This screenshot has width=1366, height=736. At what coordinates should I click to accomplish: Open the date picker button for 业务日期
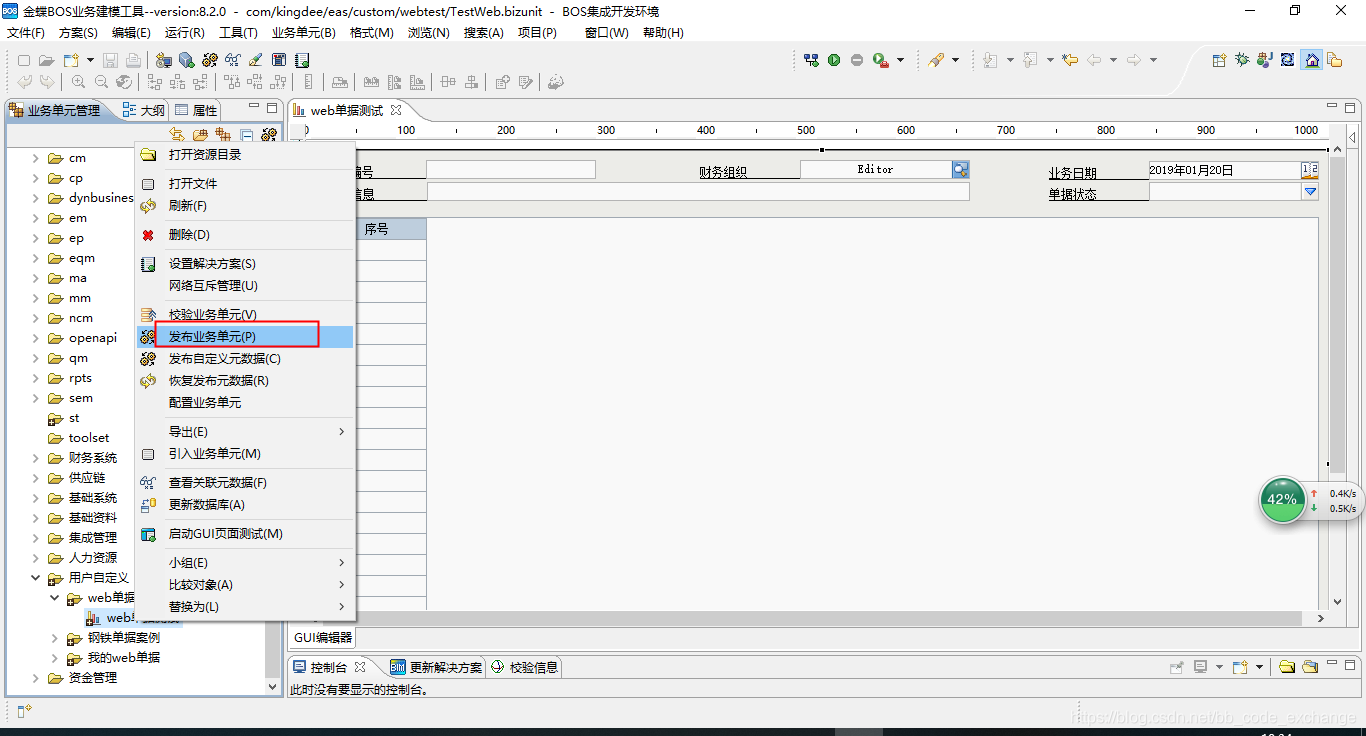(1310, 170)
